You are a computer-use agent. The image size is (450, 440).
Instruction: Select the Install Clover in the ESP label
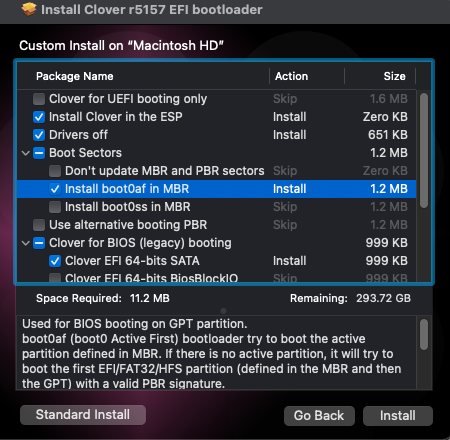click(x=116, y=117)
